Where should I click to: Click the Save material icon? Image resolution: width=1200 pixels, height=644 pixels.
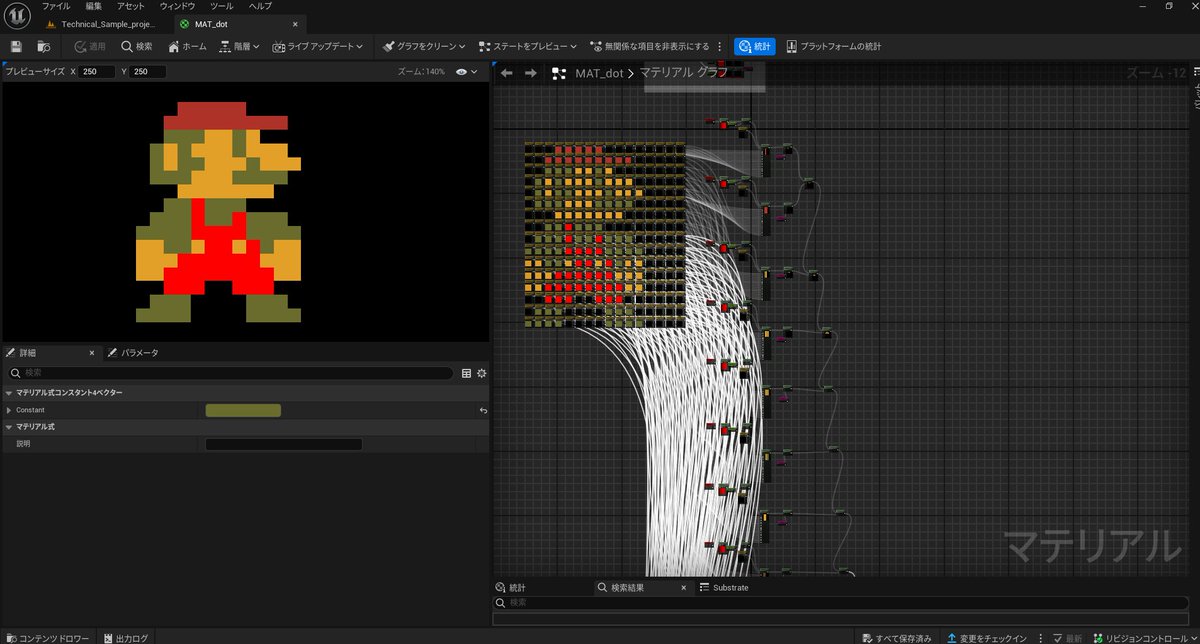pyautogui.click(x=16, y=46)
